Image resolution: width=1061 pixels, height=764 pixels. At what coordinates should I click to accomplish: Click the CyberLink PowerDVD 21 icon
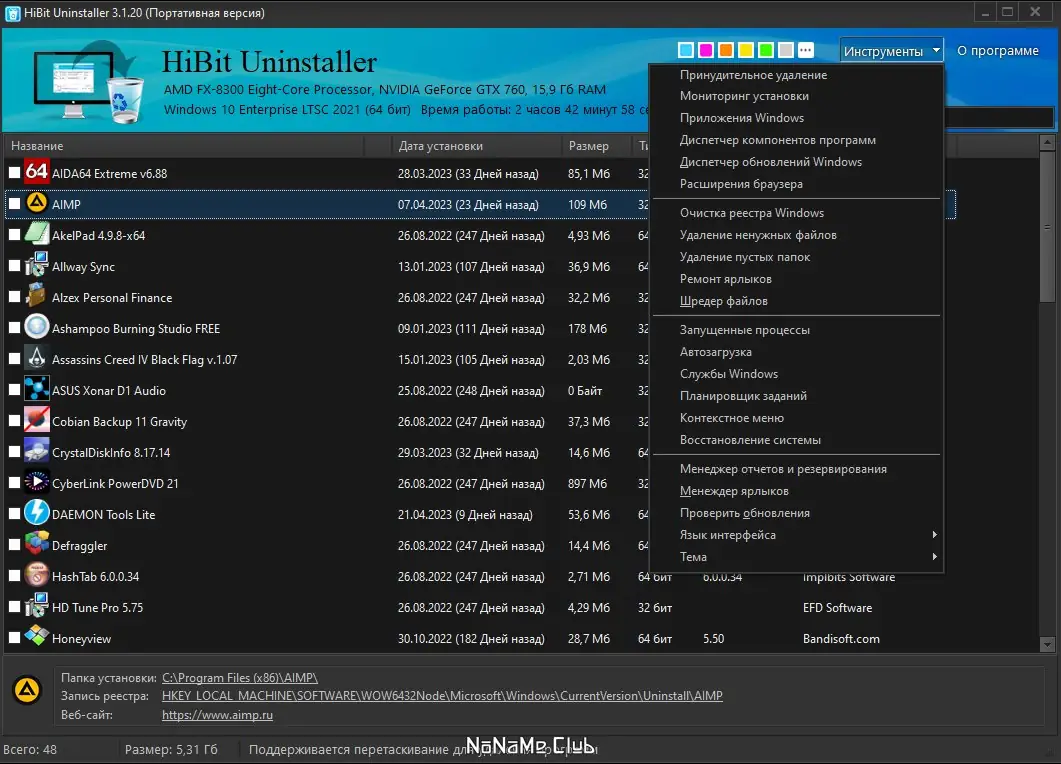click(37, 482)
